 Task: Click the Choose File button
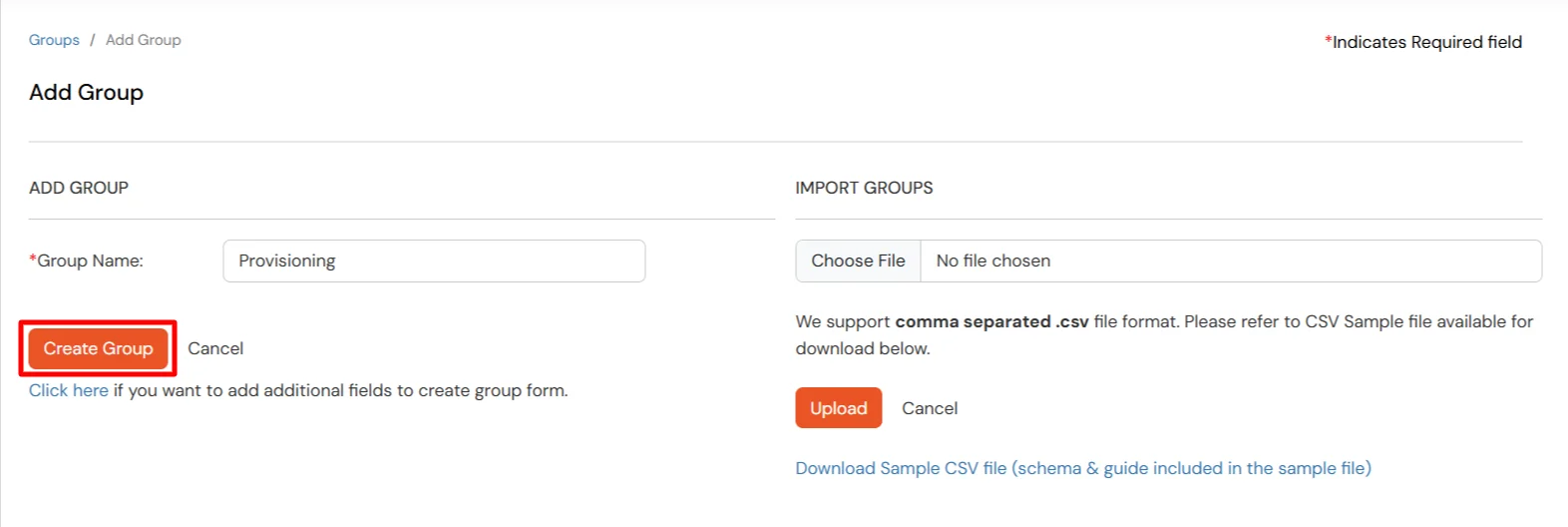[858, 261]
